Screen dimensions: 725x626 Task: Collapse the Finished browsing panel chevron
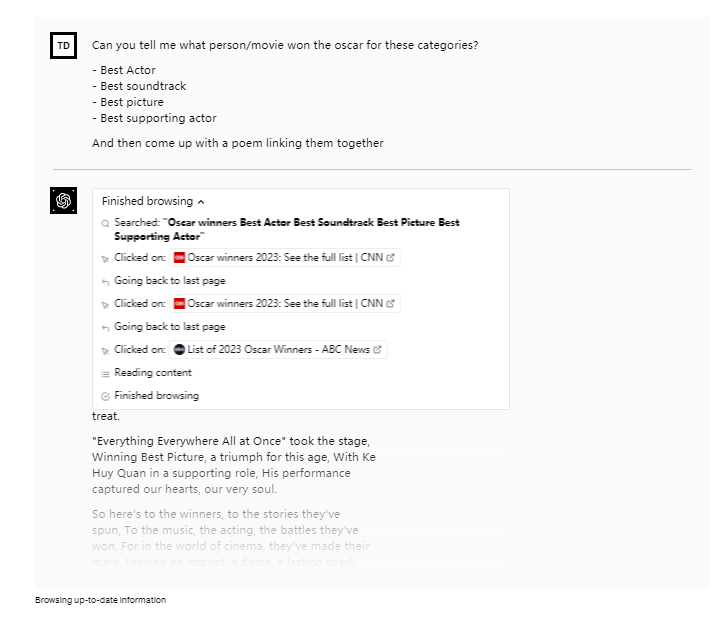pos(201,201)
